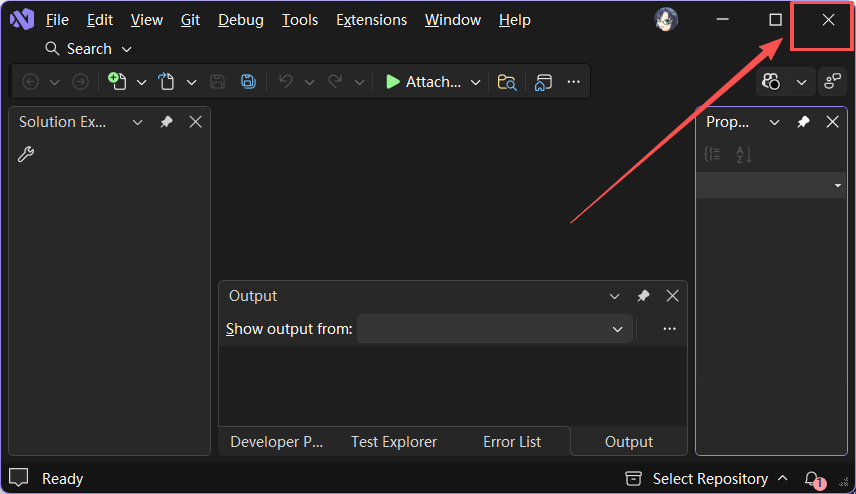Open the Find in Files icon
The image size is (856, 494).
click(507, 82)
